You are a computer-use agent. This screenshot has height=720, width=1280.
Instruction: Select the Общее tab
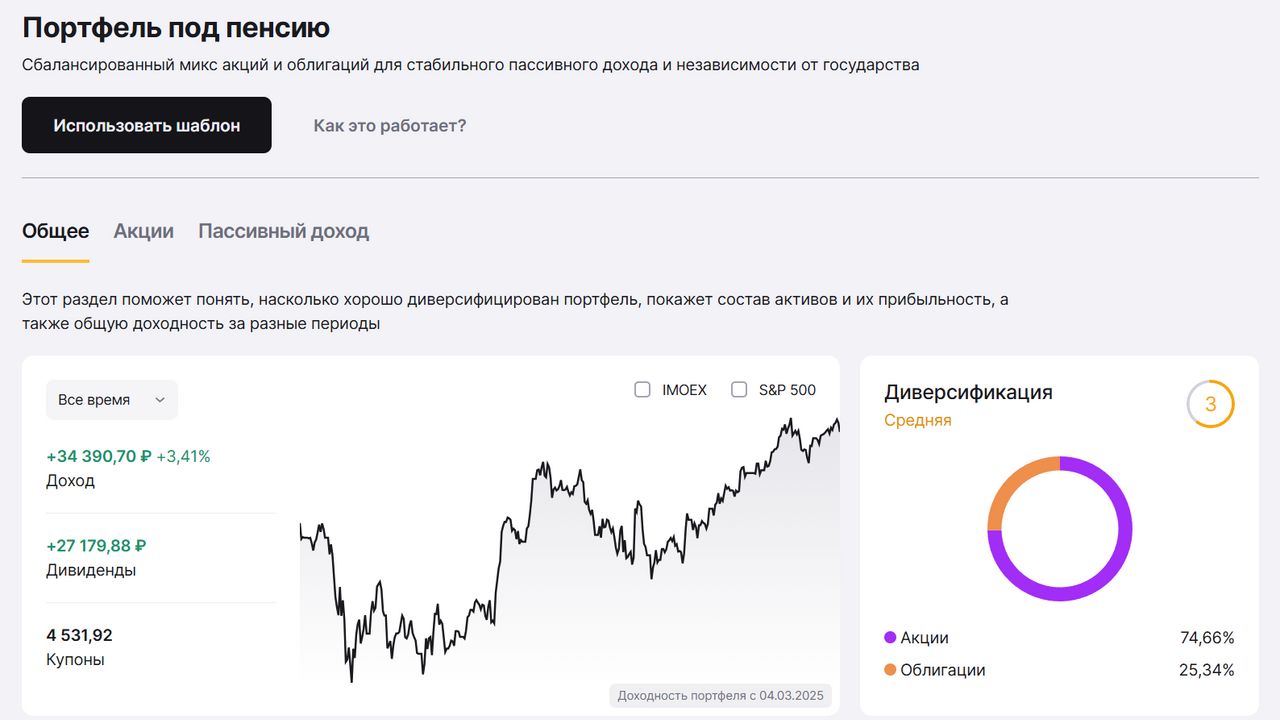click(x=55, y=231)
